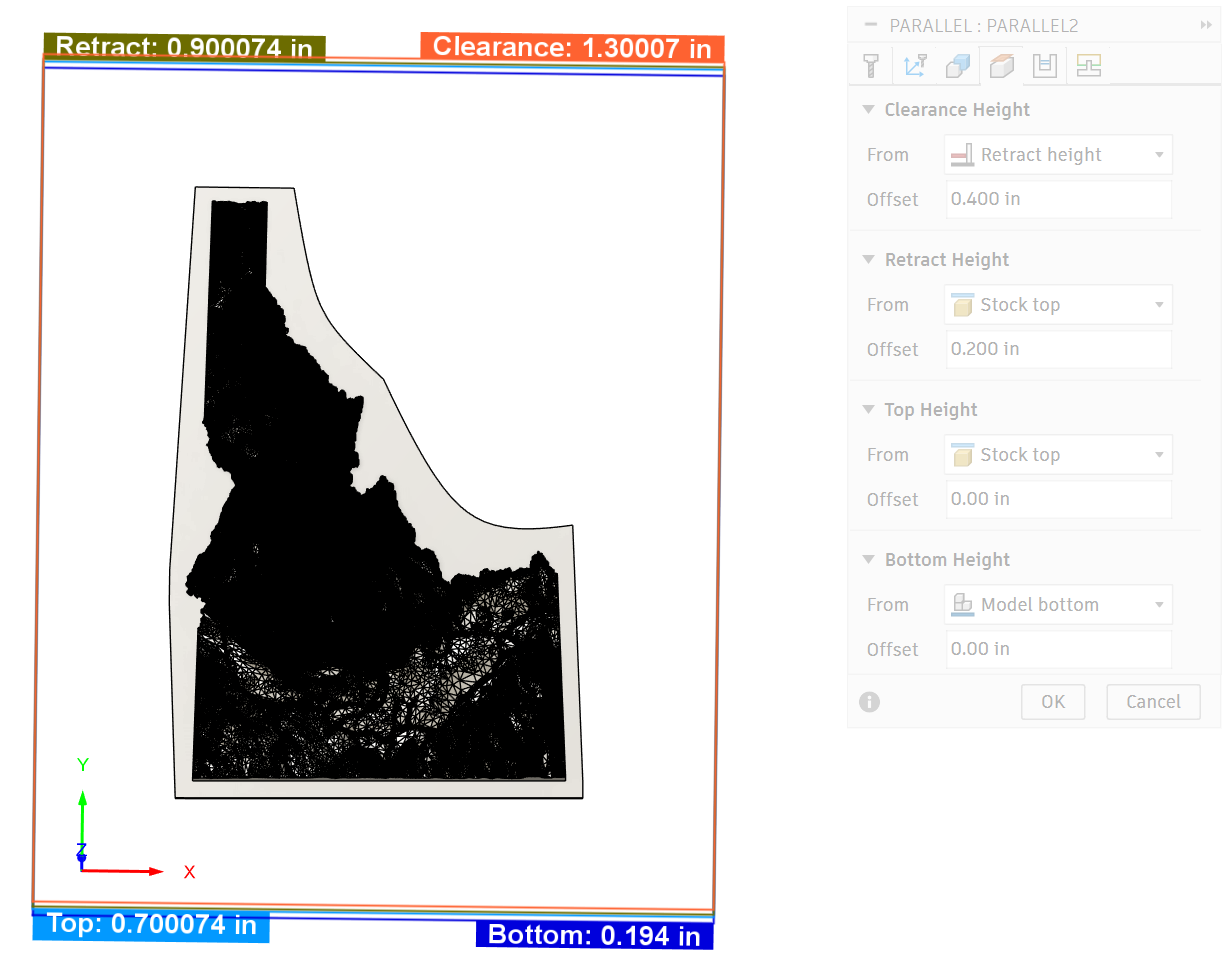Click the Clearance 1.30007 in label
The image size is (1227, 964).
572,47
